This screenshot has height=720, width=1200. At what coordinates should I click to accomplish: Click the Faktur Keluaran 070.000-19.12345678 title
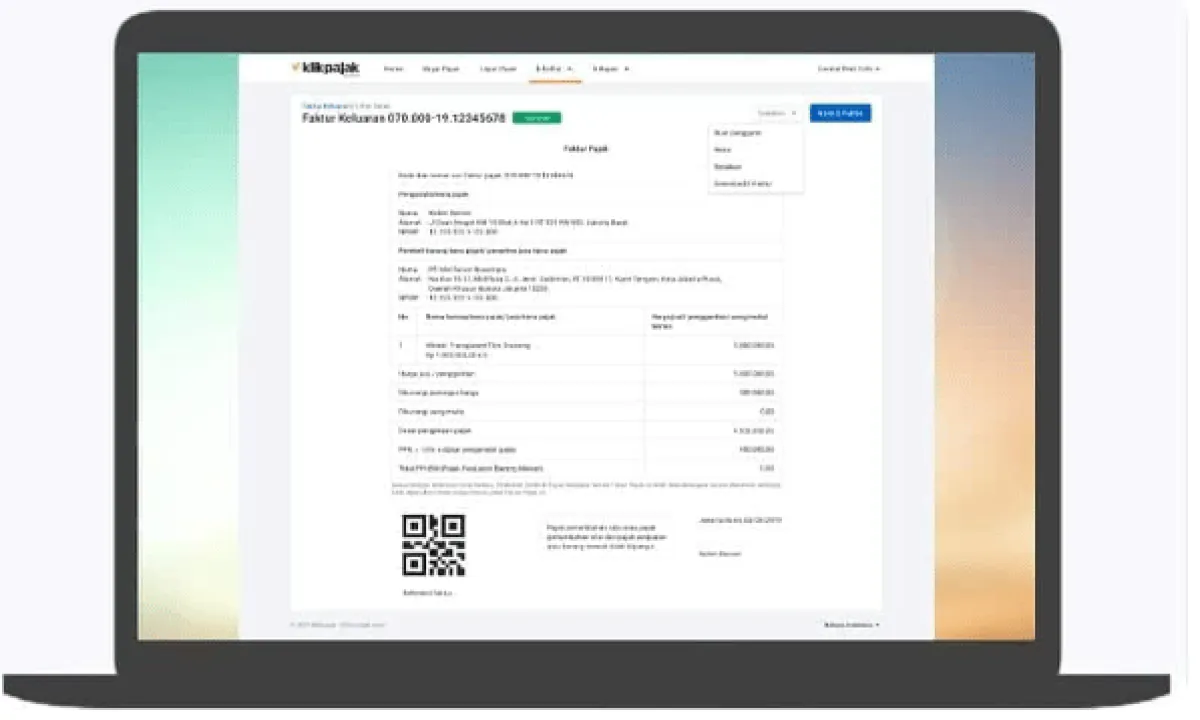point(404,118)
